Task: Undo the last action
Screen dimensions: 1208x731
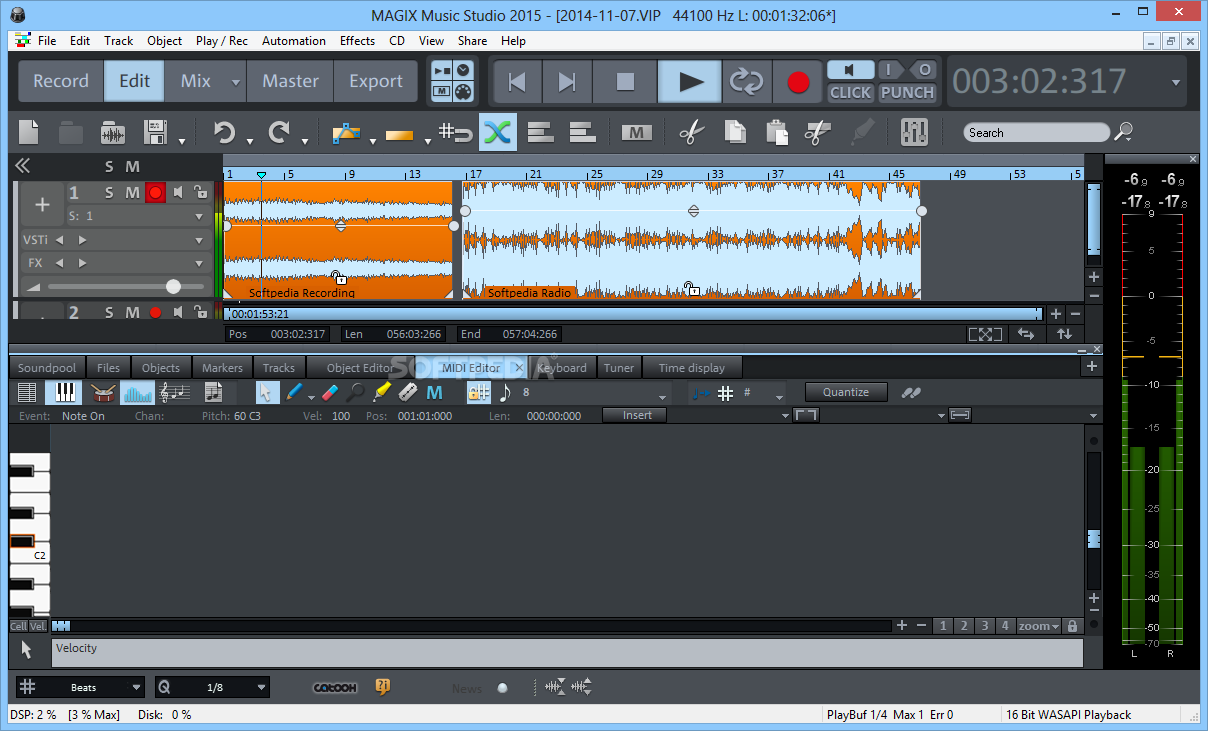Action: 224,132
